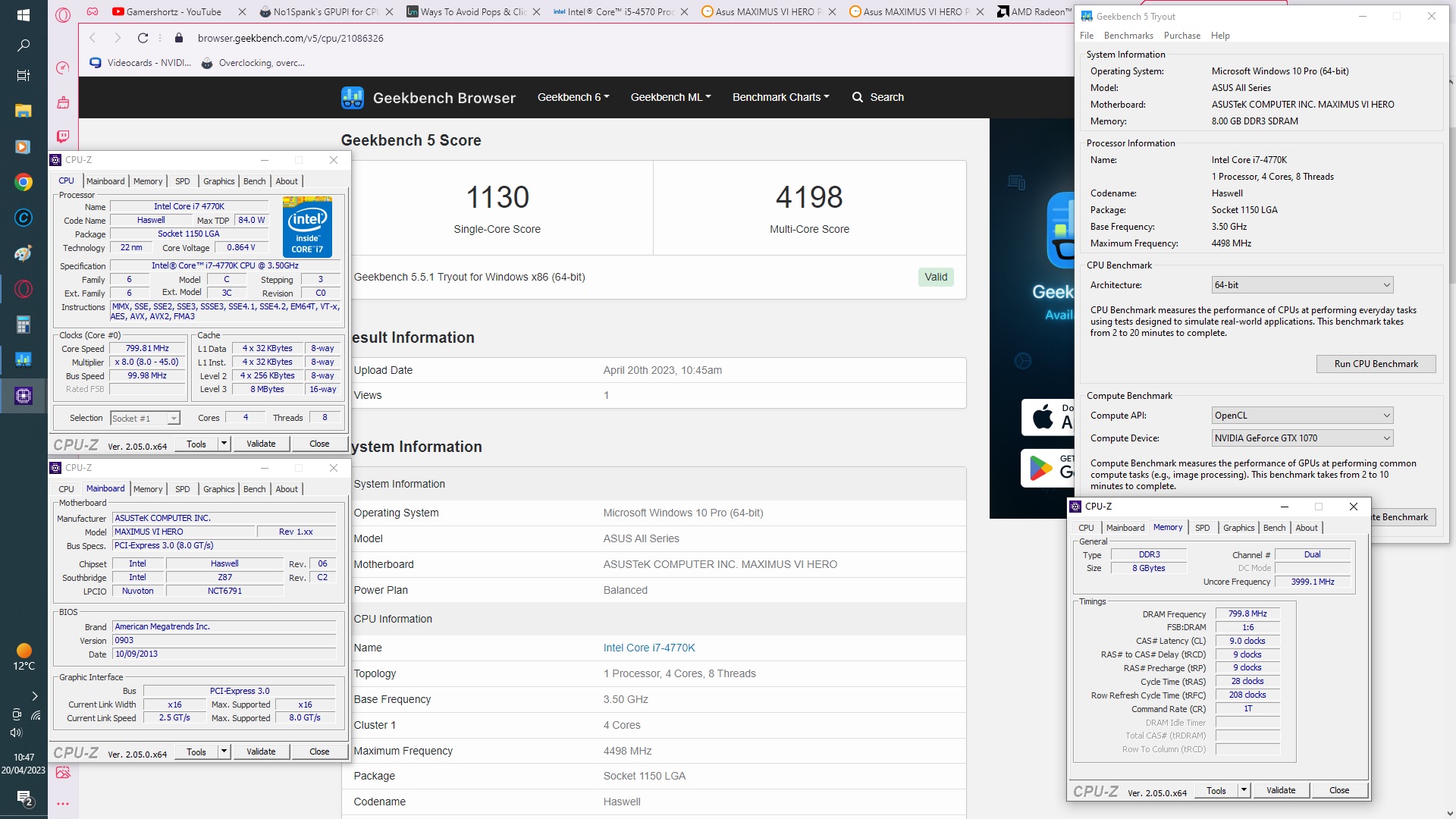The width and height of the screenshot is (1456, 819).
Task: Open the Geekbench File menu
Action: (x=1087, y=36)
